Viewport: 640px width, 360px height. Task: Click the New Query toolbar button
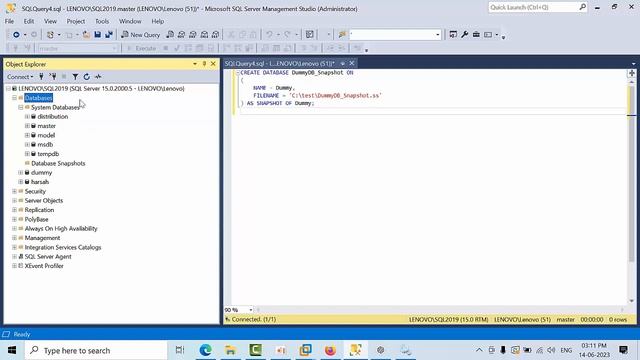pyautogui.click(x=140, y=35)
